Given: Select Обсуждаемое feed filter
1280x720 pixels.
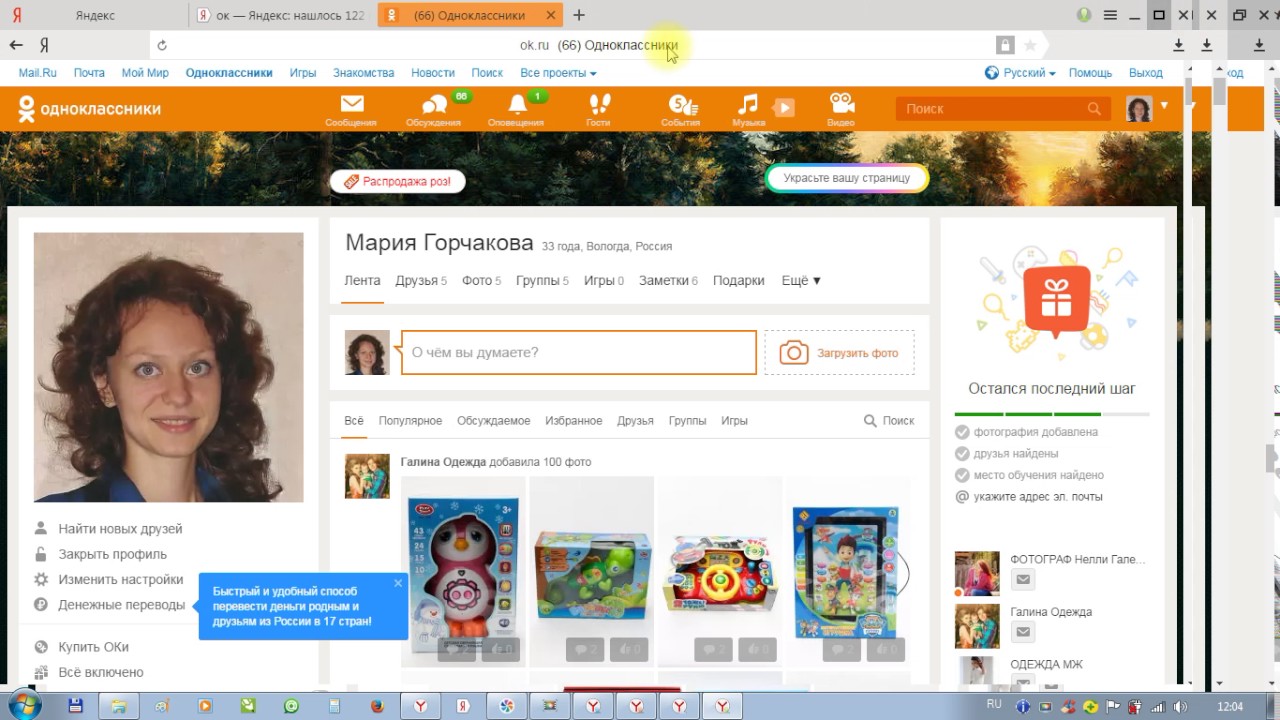Looking at the screenshot, I should click(x=494, y=421).
